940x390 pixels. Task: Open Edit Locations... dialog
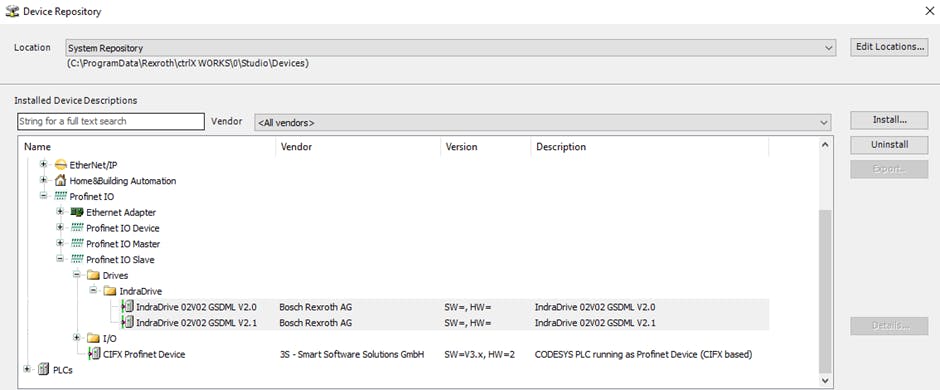point(889,47)
